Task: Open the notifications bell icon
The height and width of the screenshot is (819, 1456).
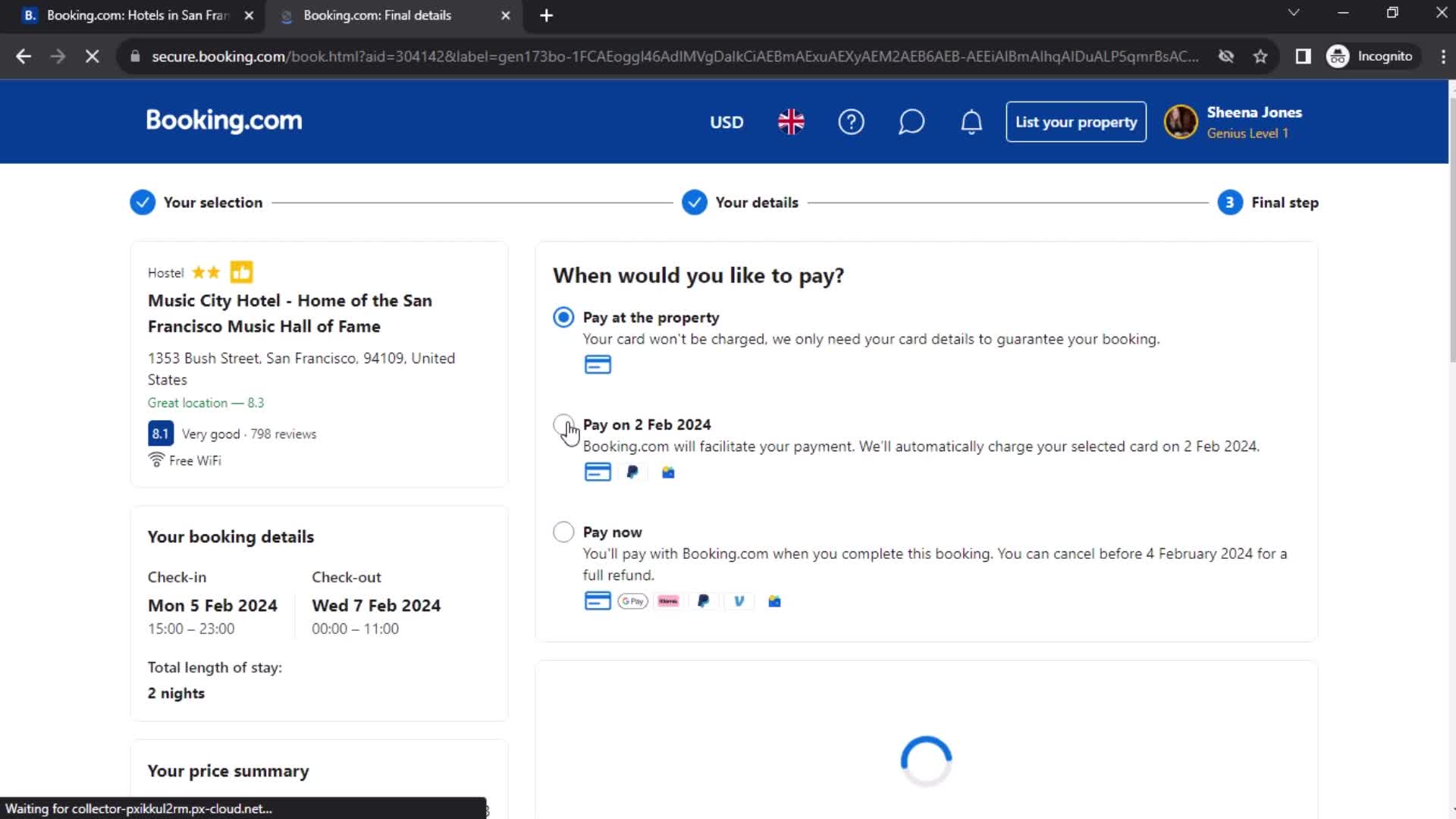Action: point(971,121)
